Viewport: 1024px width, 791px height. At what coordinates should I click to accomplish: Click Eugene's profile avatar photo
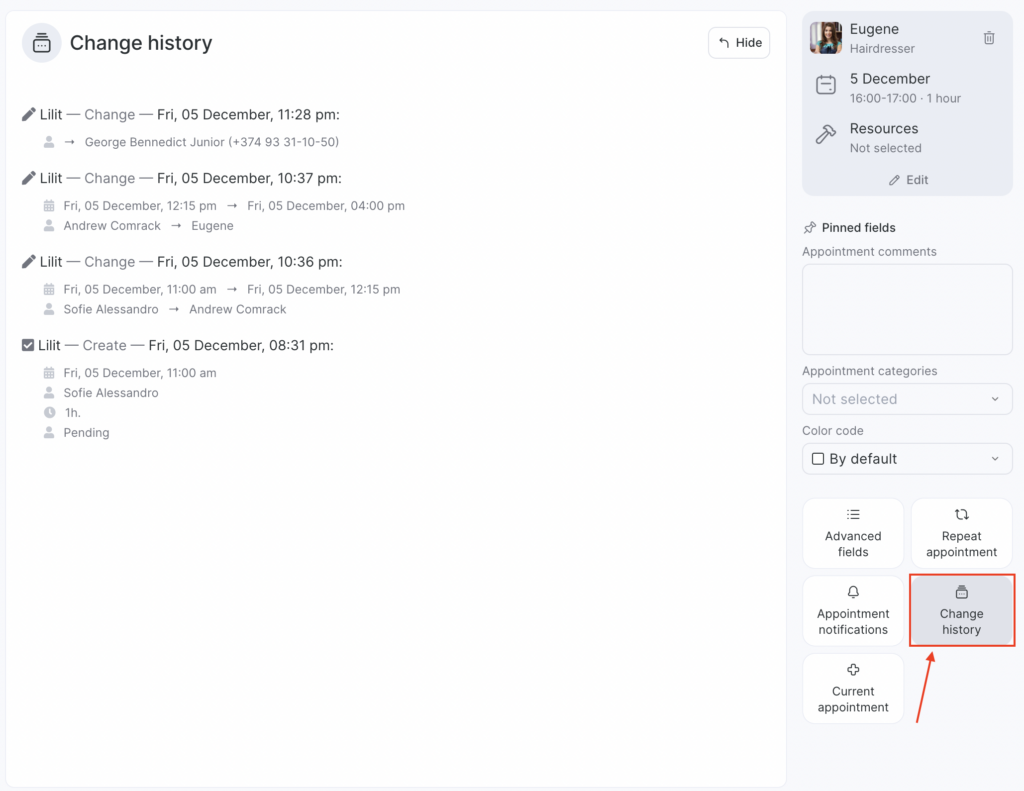[x=826, y=38]
